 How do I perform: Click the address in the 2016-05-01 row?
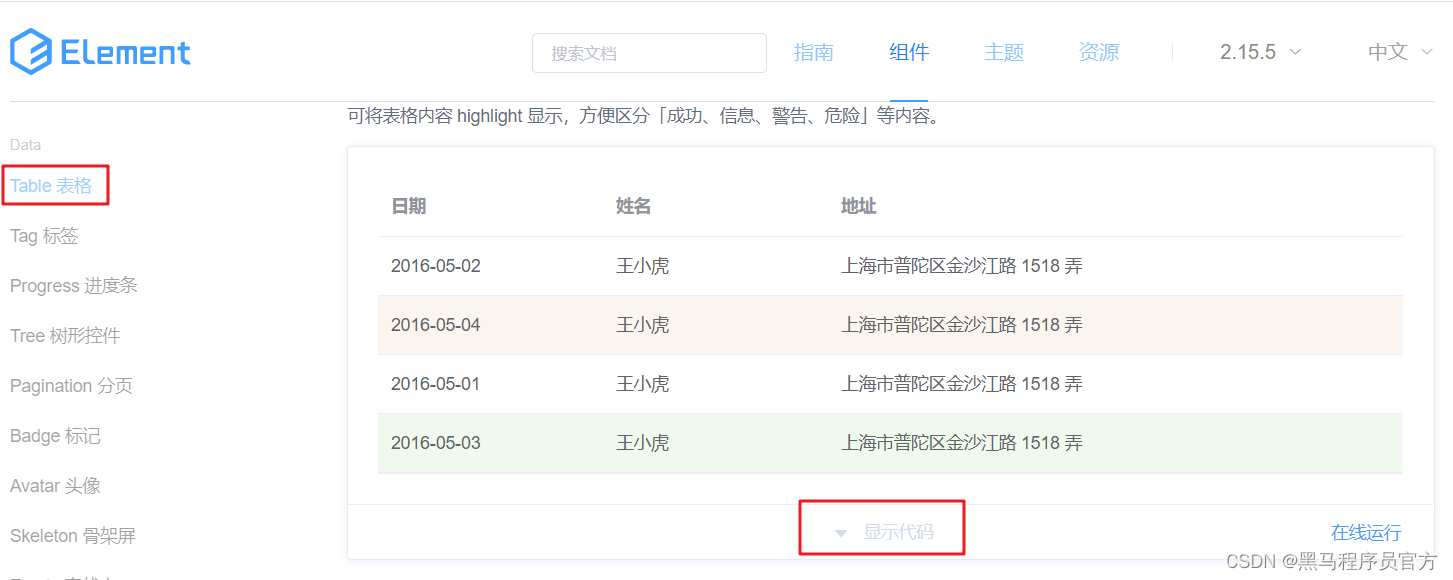tap(962, 384)
